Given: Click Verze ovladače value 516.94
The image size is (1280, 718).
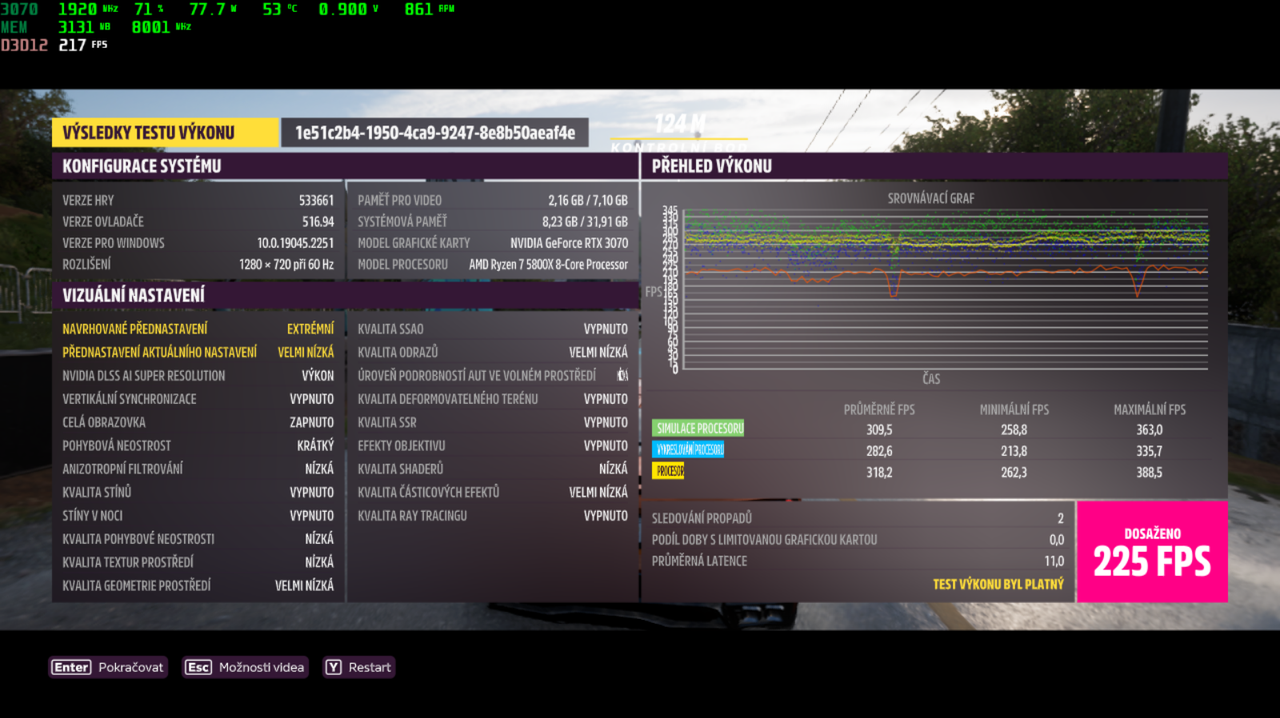Looking at the screenshot, I should (318, 222).
